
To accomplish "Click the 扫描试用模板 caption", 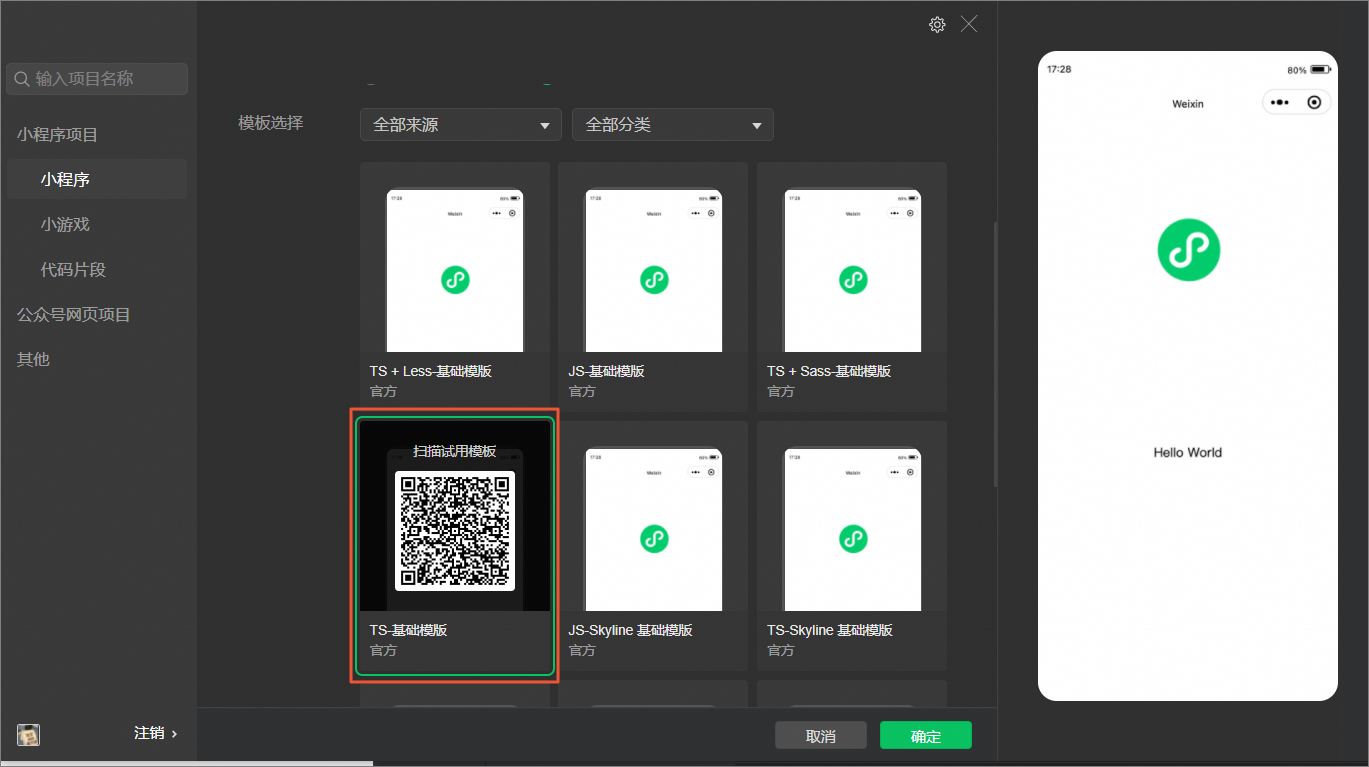I will [455, 451].
